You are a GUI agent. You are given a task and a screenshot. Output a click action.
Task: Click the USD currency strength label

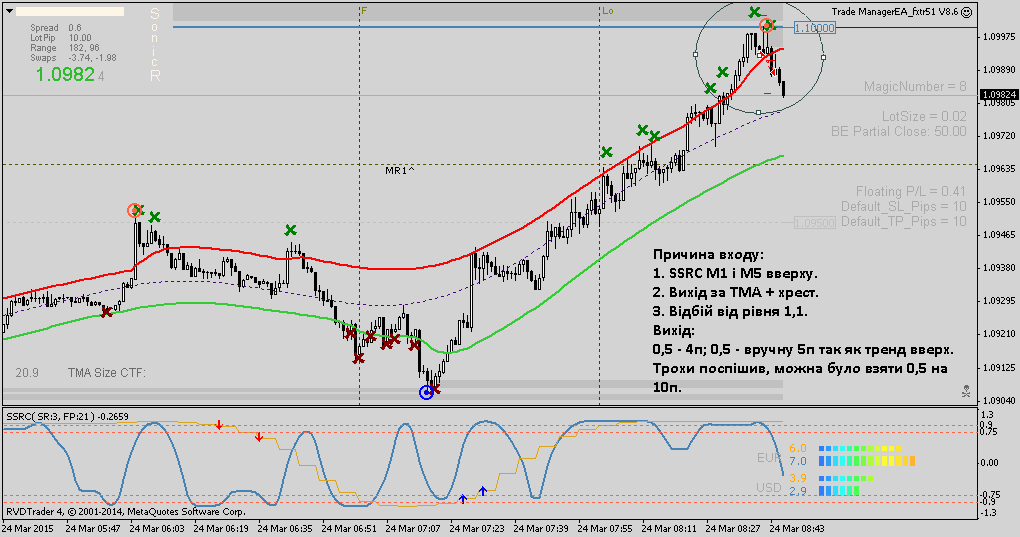pos(769,487)
